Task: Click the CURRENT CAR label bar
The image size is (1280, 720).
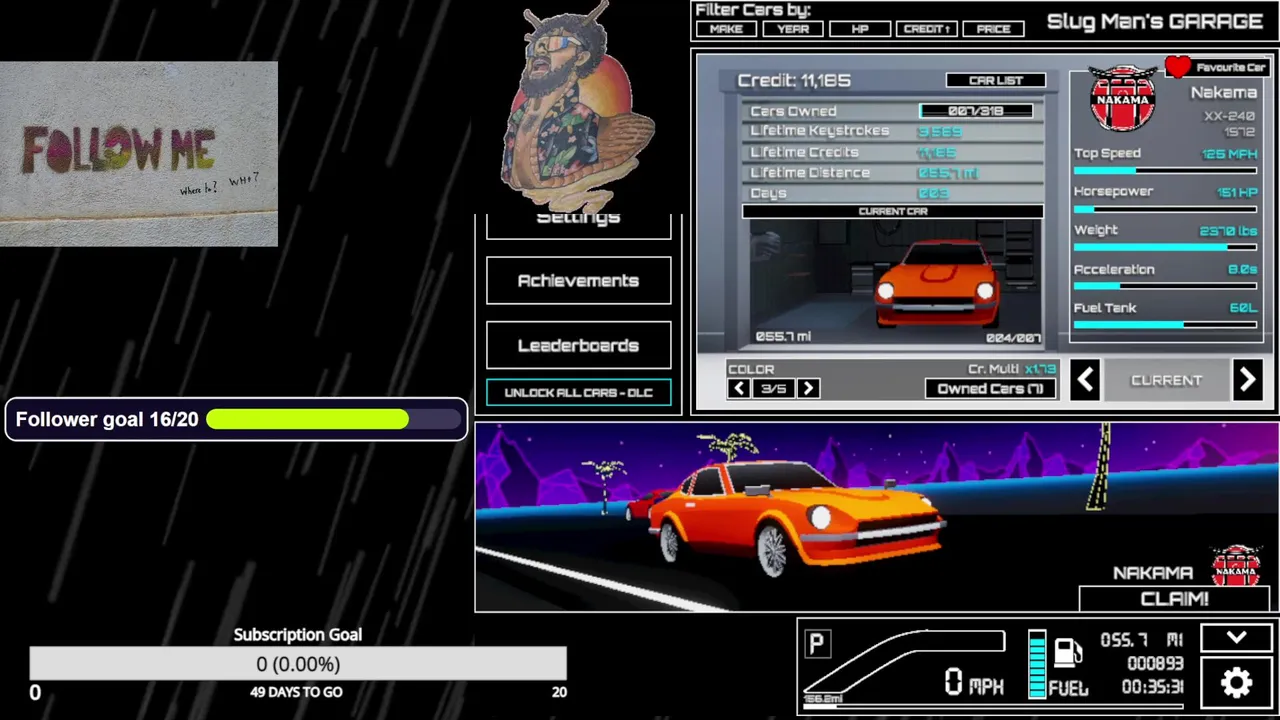Action: pos(892,211)
